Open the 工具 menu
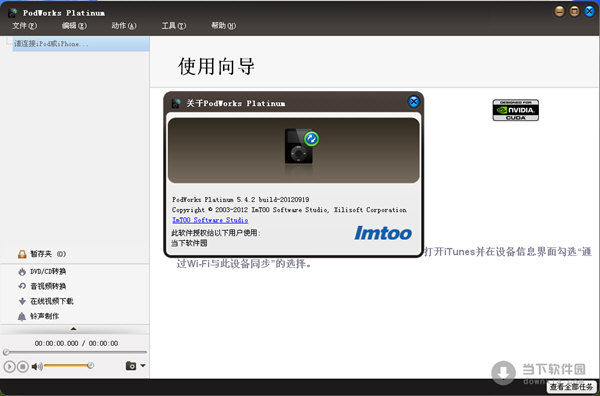The image size is (600, 396). tap(174, 26)
